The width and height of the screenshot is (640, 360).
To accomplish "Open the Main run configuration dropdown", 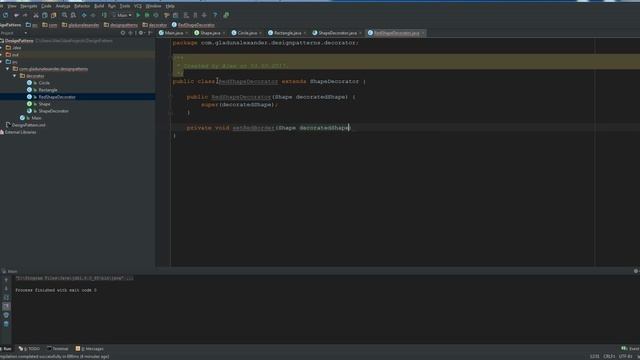I will pos(122,15).
